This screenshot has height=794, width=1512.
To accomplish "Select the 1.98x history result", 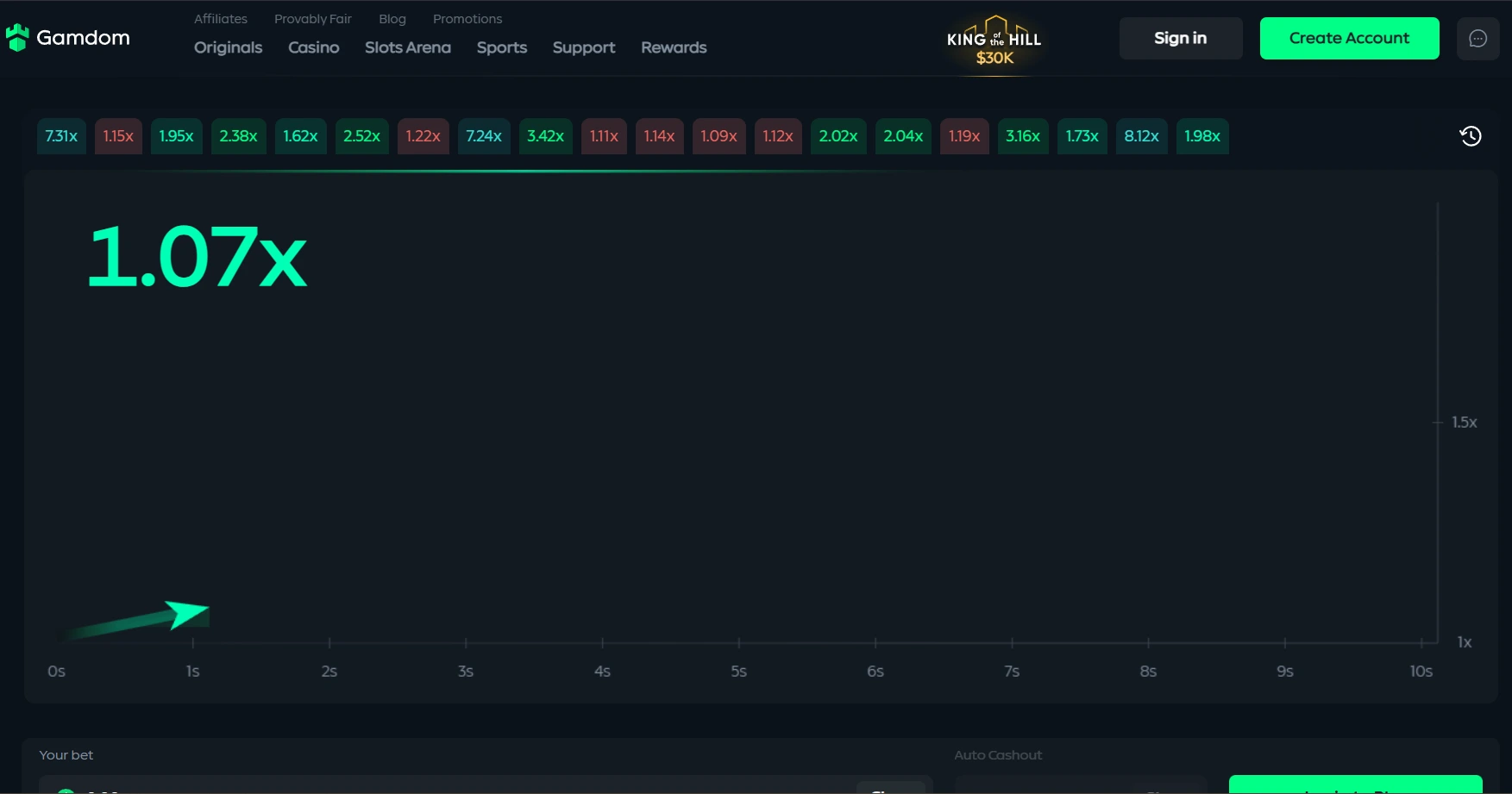I will pyautogui.click(x=1202, y=136).
